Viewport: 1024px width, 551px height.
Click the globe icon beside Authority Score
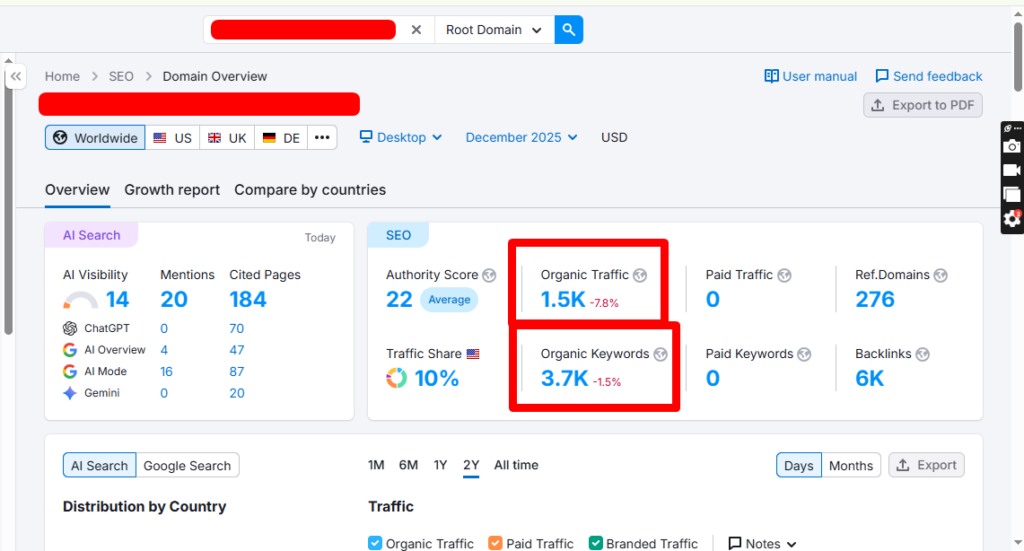tap(489, 275)
